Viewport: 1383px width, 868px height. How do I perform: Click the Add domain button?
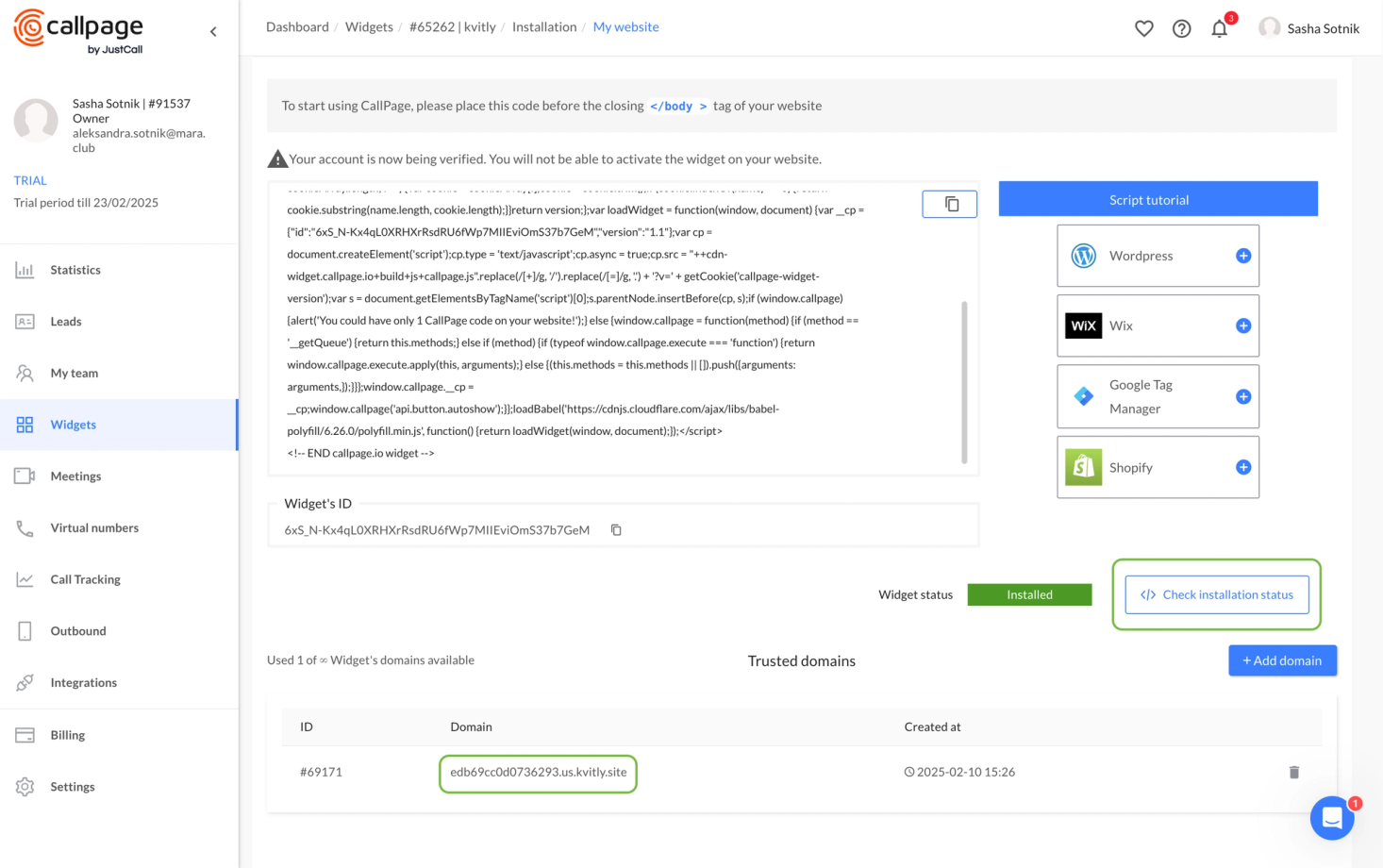click(1282, 660)
